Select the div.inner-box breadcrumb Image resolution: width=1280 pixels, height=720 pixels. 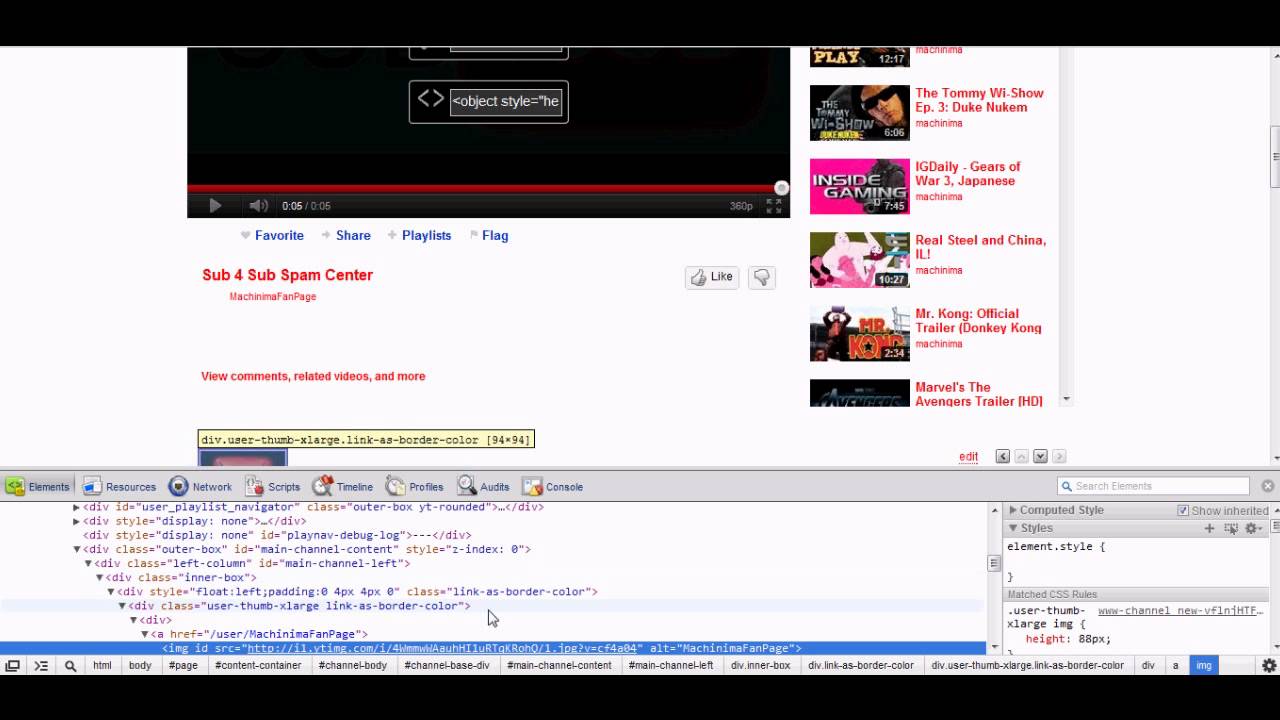[760, 665]
